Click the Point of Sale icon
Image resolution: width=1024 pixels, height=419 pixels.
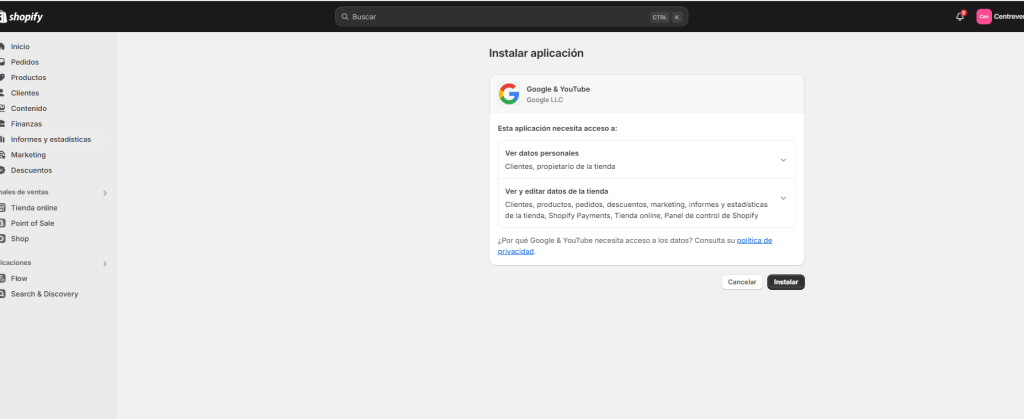(x=3, y=223)
